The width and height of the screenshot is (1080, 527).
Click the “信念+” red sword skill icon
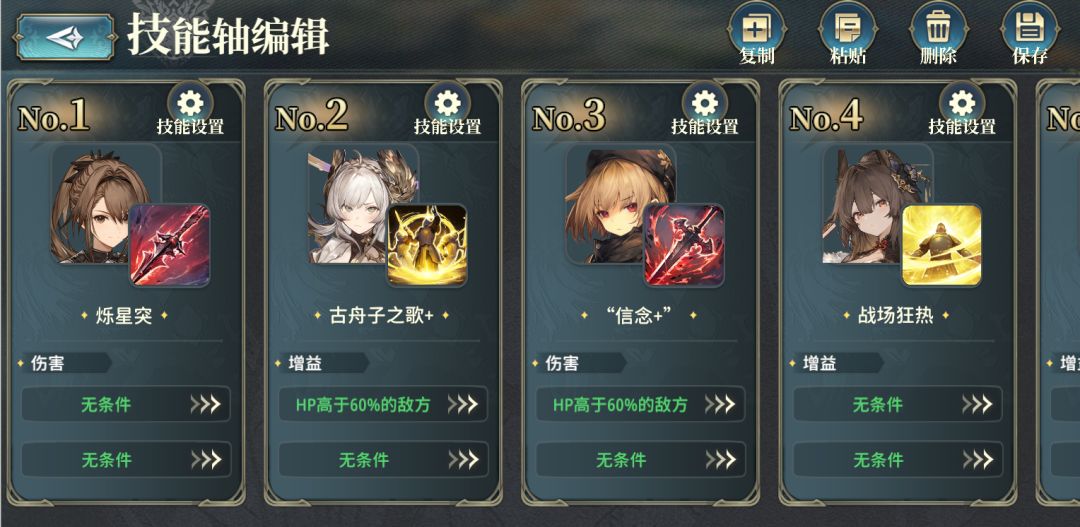pyautogui.click(x=684, y=245)
